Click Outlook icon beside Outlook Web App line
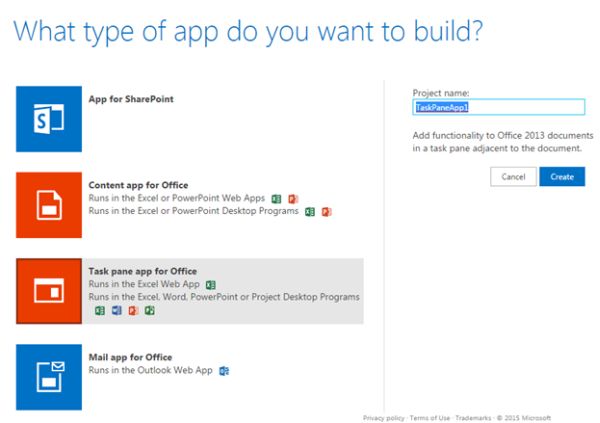Image resolution: width=600 pixels, height=423 pixels. [x=224, y=371]
